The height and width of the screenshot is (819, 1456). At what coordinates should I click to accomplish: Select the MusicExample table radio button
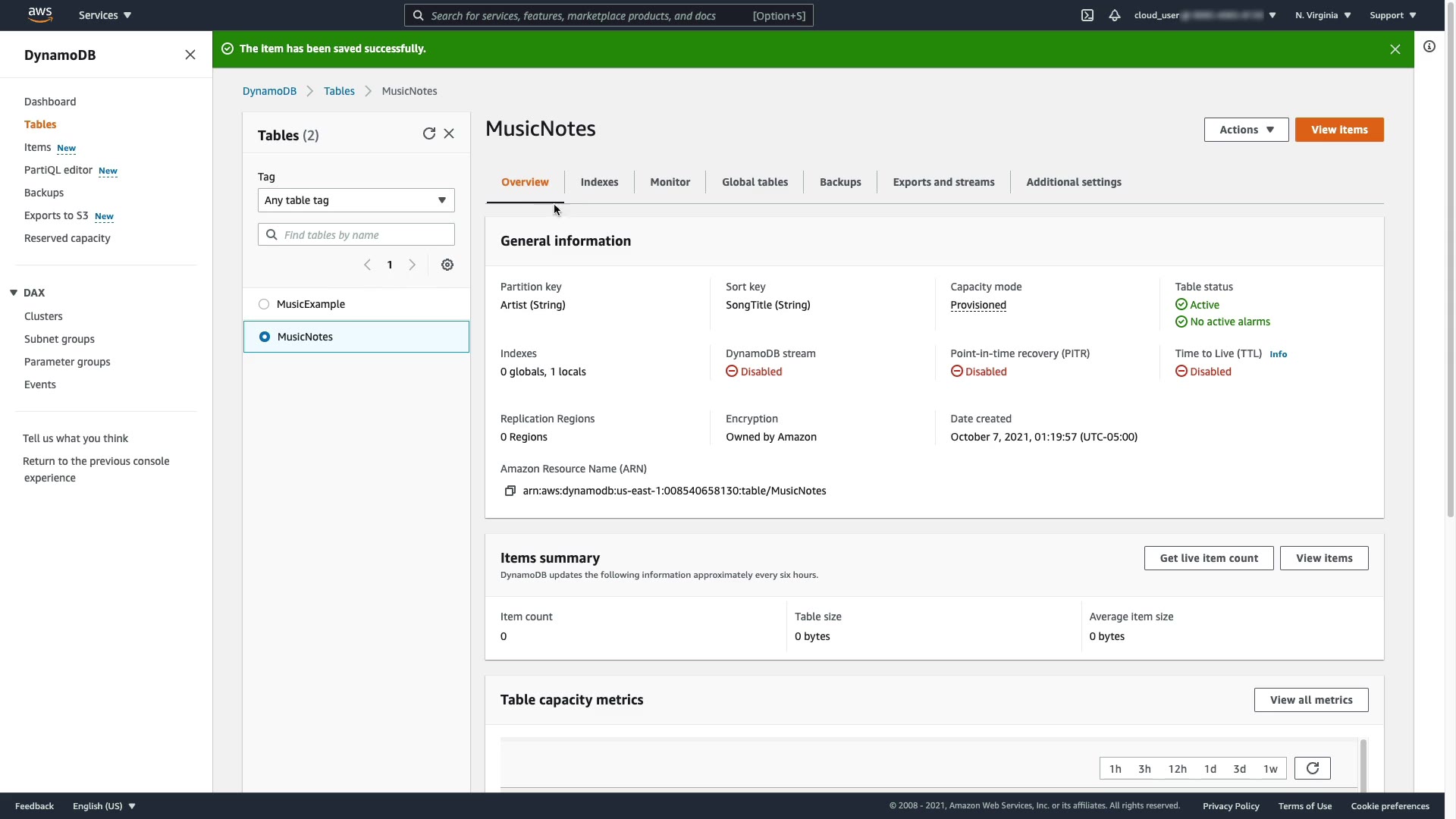(264, 305)
